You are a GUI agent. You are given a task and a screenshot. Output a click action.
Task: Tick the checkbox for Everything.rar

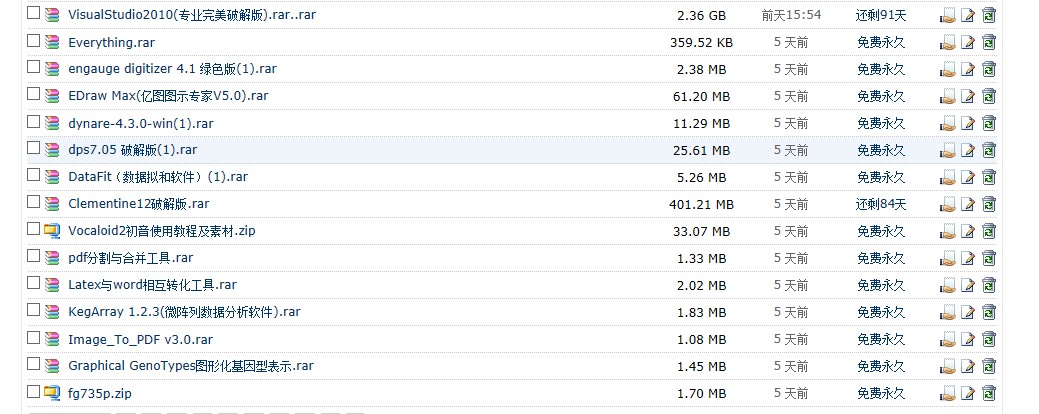33,41
